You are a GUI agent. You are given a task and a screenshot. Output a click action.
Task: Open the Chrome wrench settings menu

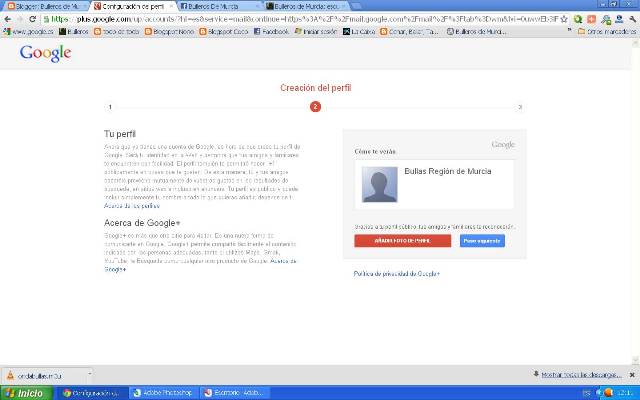(x=633, y=19)
